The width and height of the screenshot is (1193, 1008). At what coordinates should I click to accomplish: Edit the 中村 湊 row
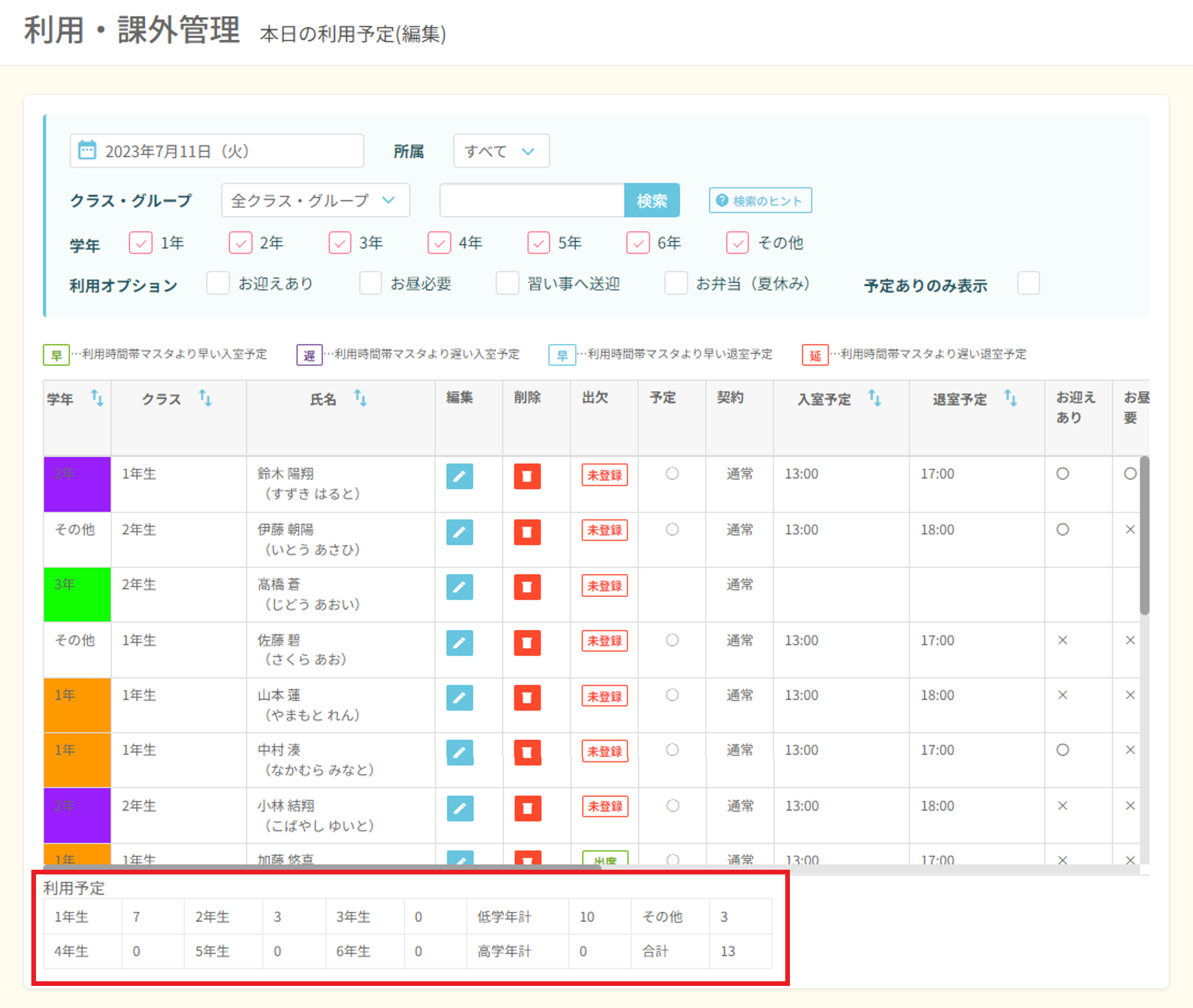(x=459, y=752)
